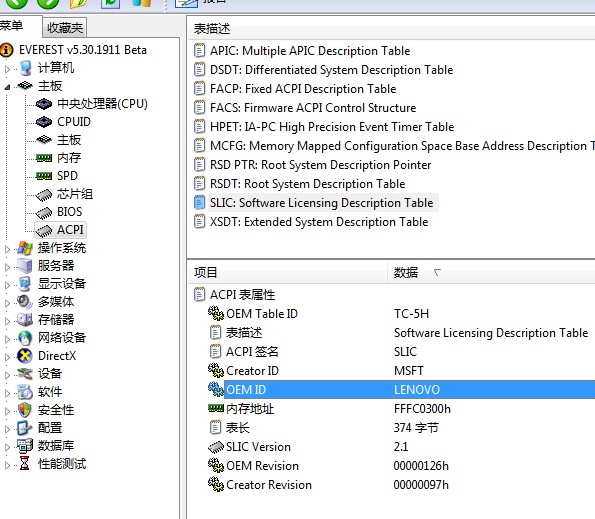Switch to the 收藏夹 tab
Image resolution: width=595 pixels, height=519 pixels.
[x=65, y=28]
